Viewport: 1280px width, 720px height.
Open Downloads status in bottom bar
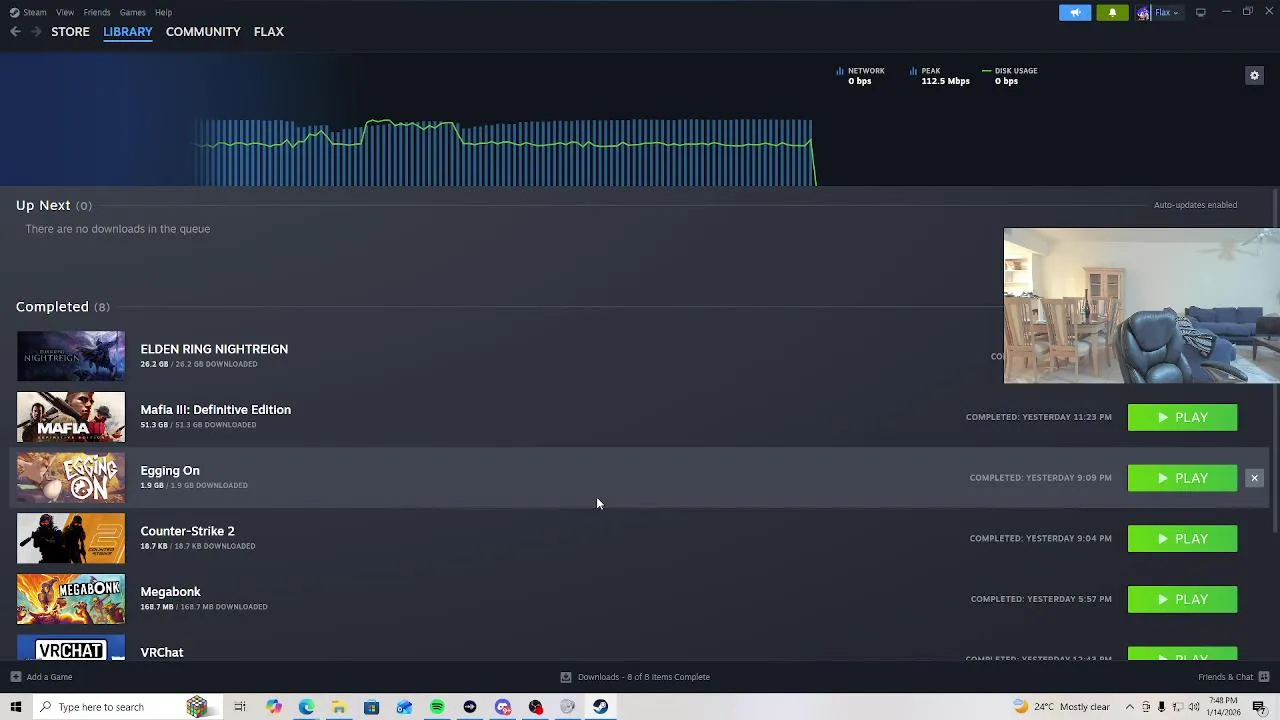click(635, 677)
